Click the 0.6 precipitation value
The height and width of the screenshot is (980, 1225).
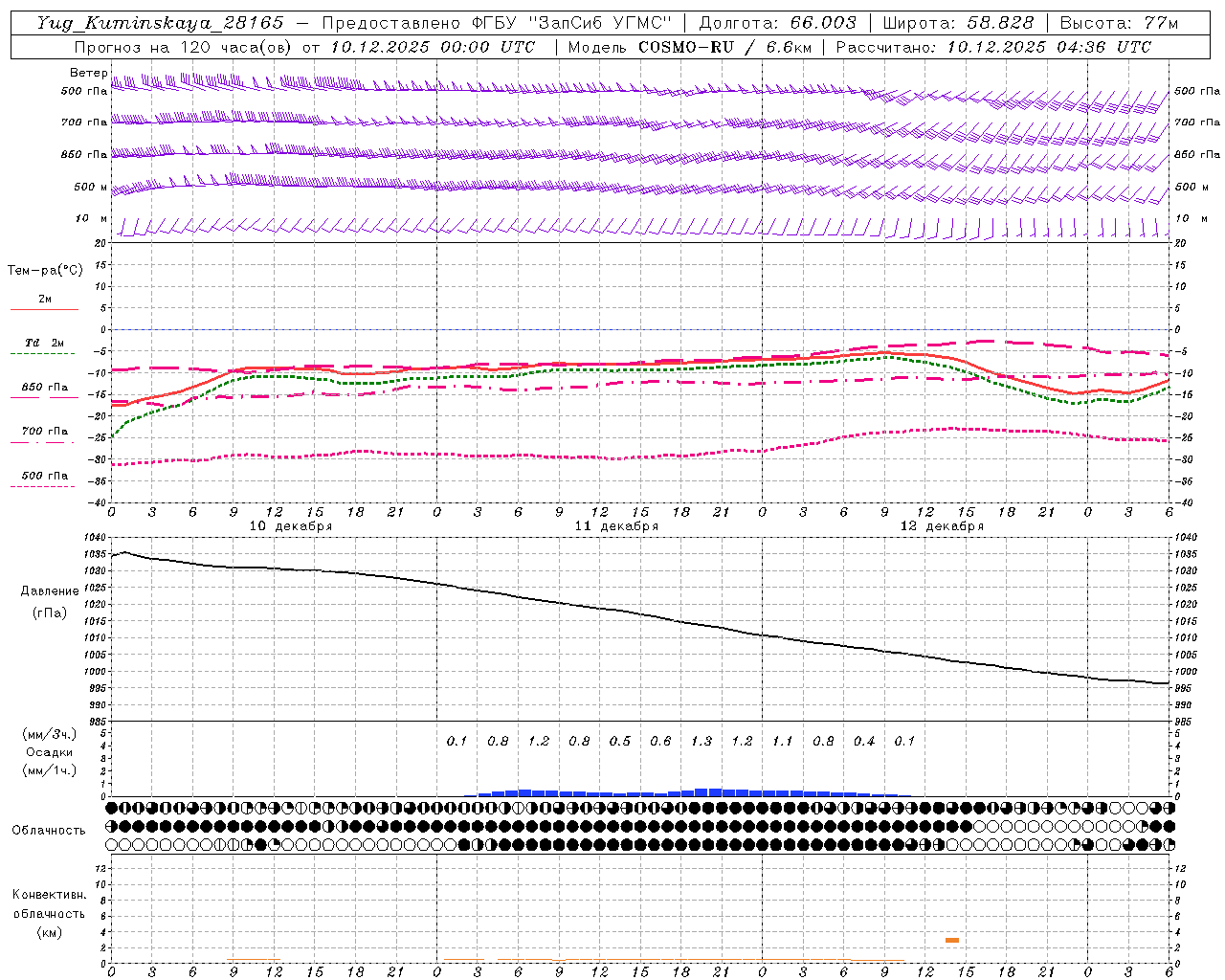pos(660,741)
